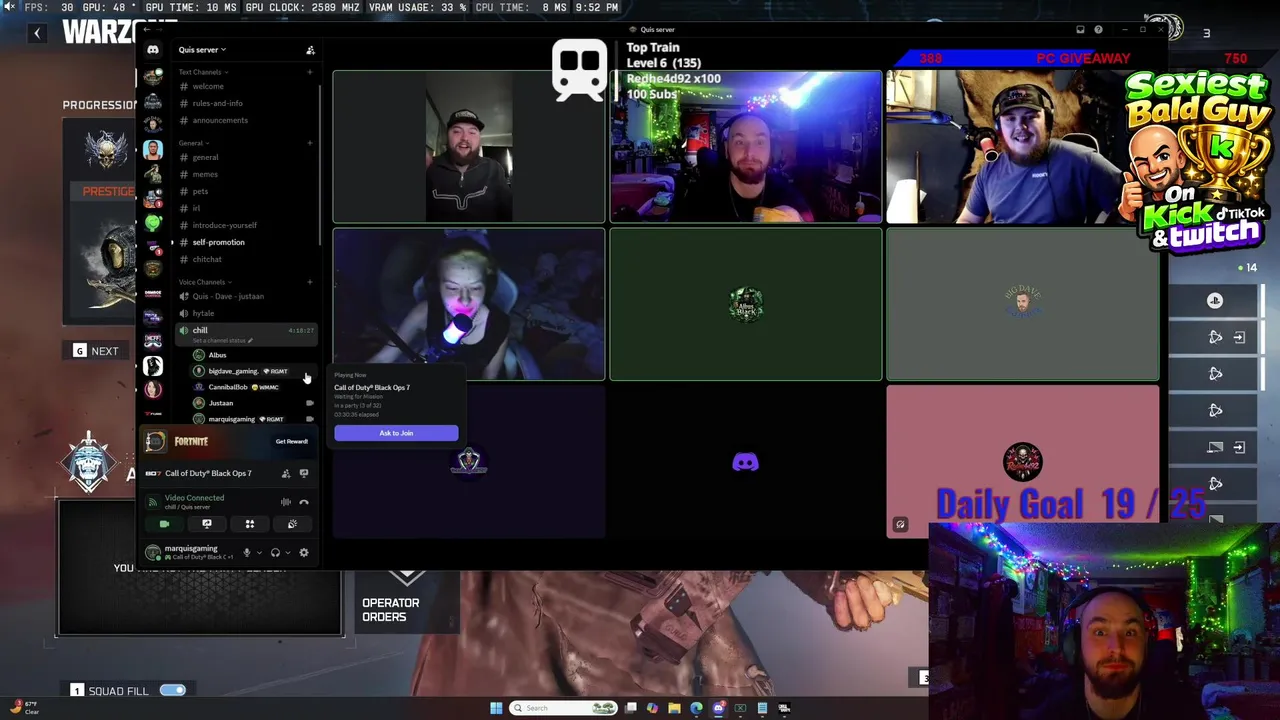1280x720 pixels.
Task: Toggle camera off with green video button
Action: click(165, 524)
